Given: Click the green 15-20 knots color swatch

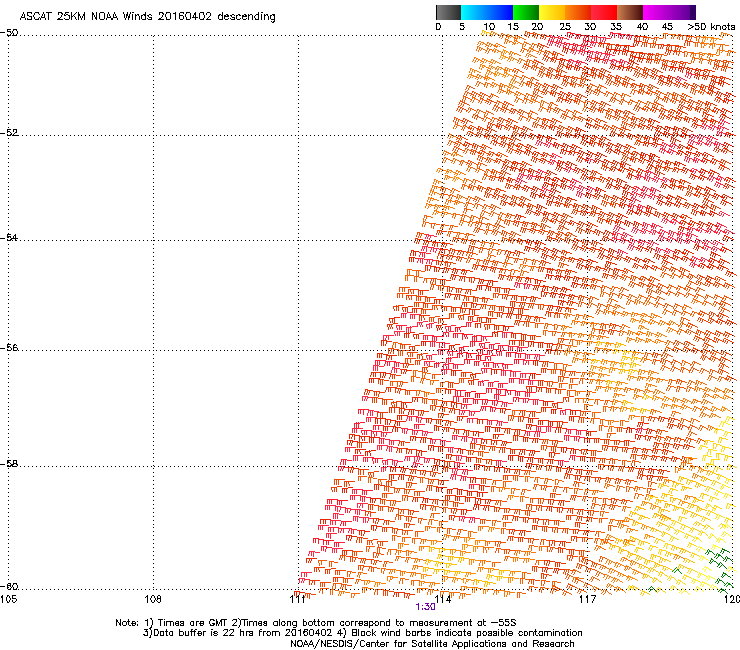Looking at the screenshot, I should (526, 12).
